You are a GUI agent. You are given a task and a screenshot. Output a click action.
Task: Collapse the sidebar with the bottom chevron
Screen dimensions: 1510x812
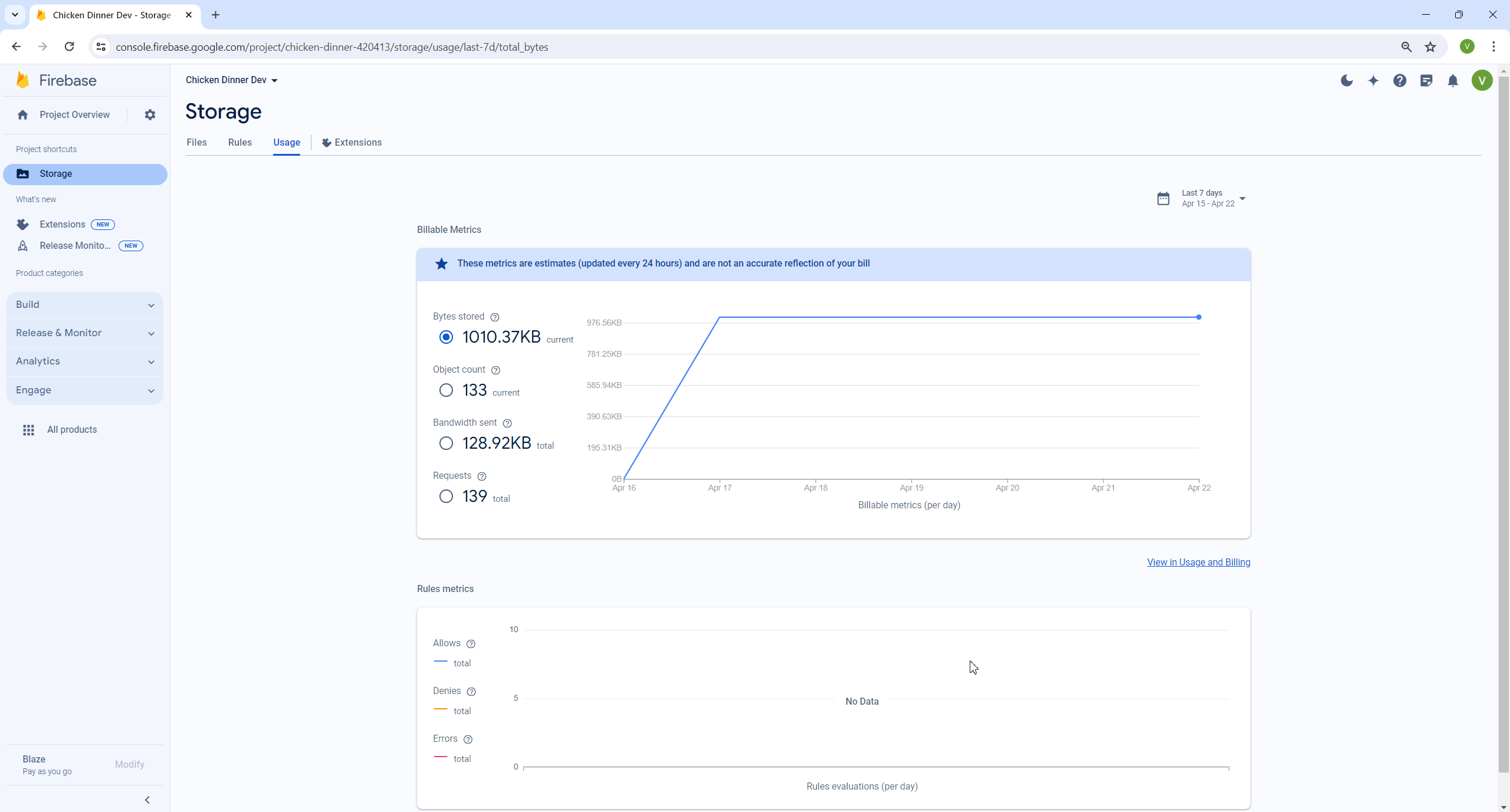coord(147,800)
